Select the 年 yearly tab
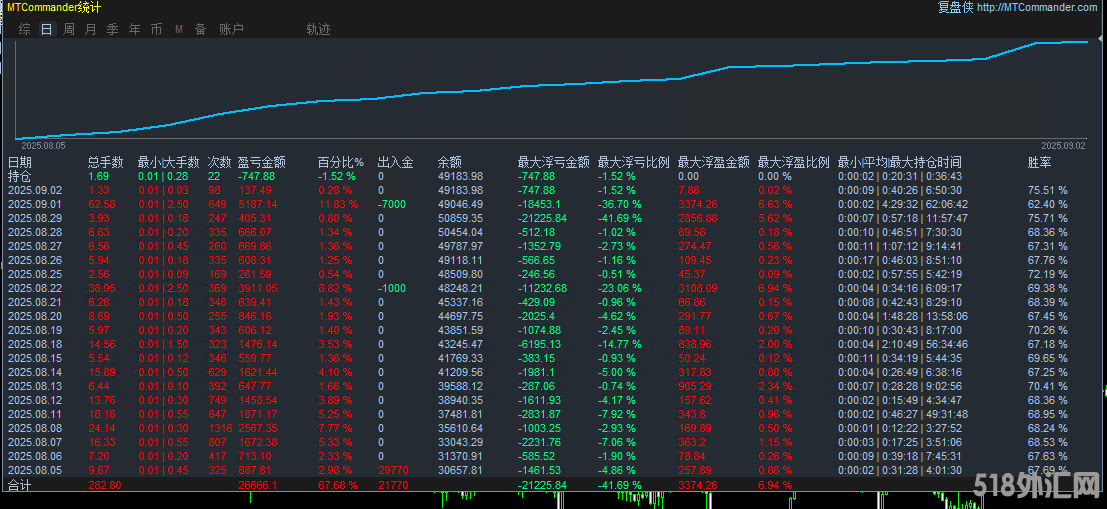Viewport: 1107px width, 509px height. pyautogui.click(x=134, y=29)
